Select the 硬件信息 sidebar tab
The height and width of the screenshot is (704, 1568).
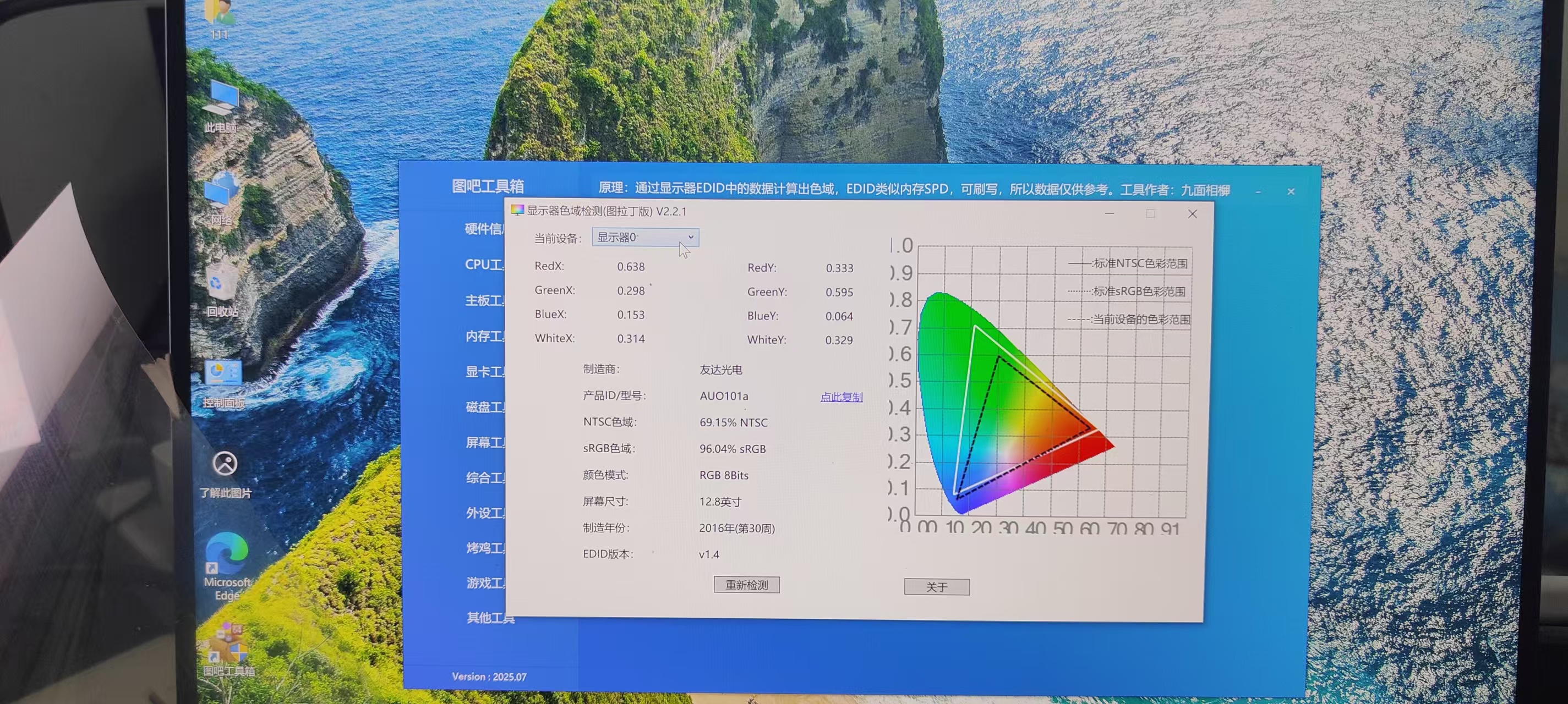pyautogui.click(x=484, y=229)
